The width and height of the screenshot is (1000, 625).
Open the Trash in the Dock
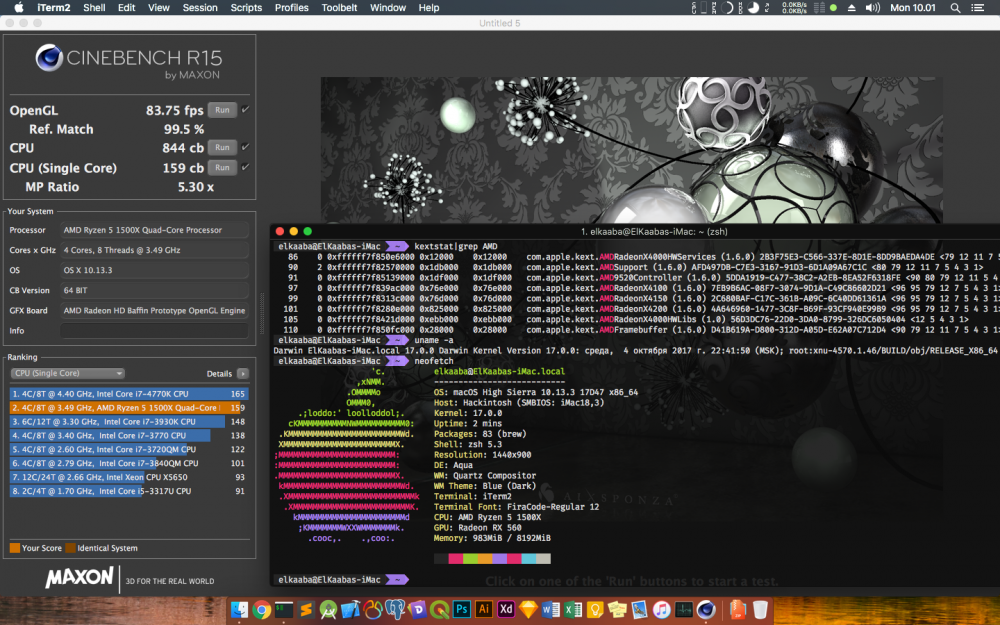coord(760,610)
